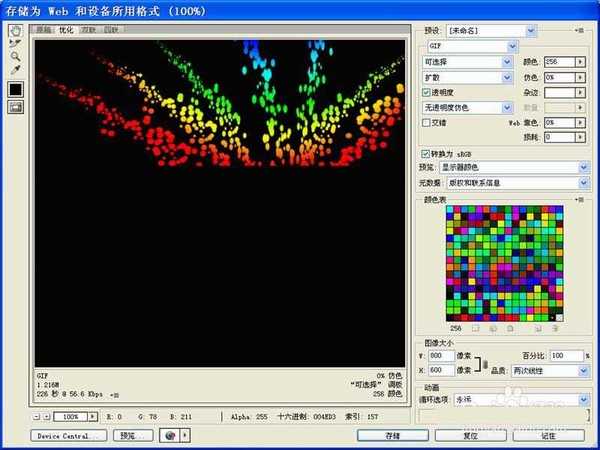This screenshot has height=450, width=600.
Task: Click the browser preview icon button
Action: pos(169,436)
